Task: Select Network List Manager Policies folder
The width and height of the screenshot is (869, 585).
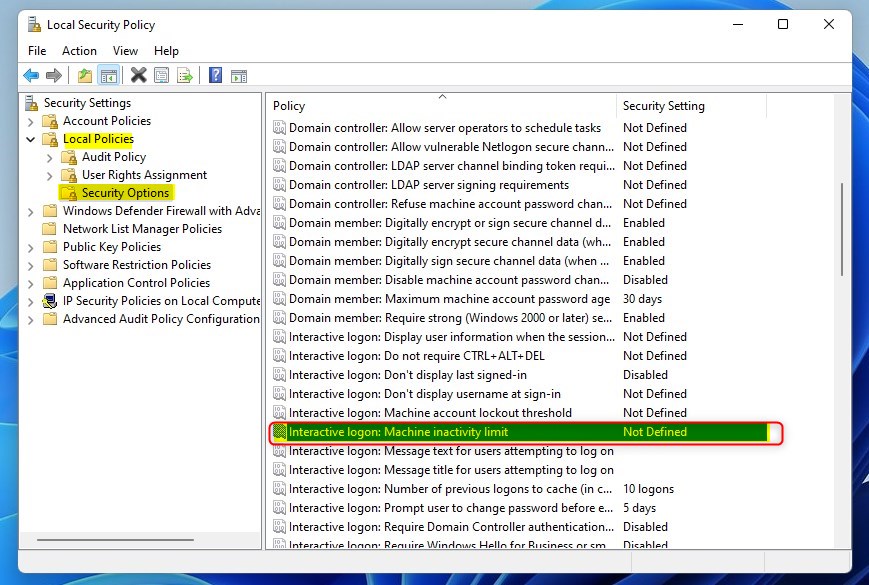Action: pos(142,229)
